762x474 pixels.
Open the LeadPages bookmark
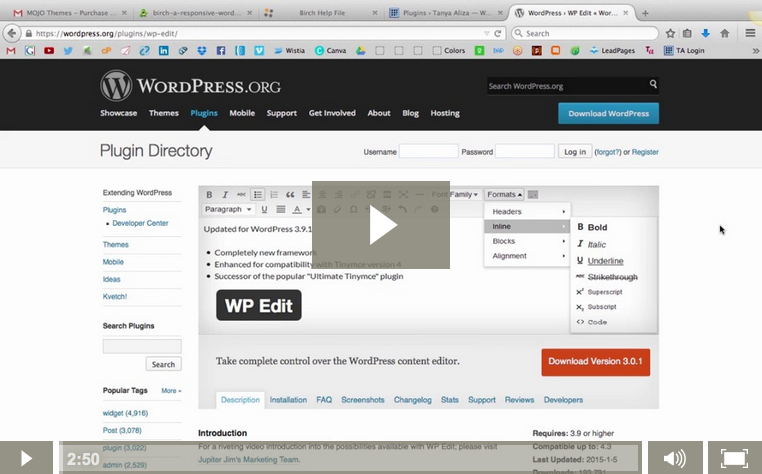tap(612, 51)
